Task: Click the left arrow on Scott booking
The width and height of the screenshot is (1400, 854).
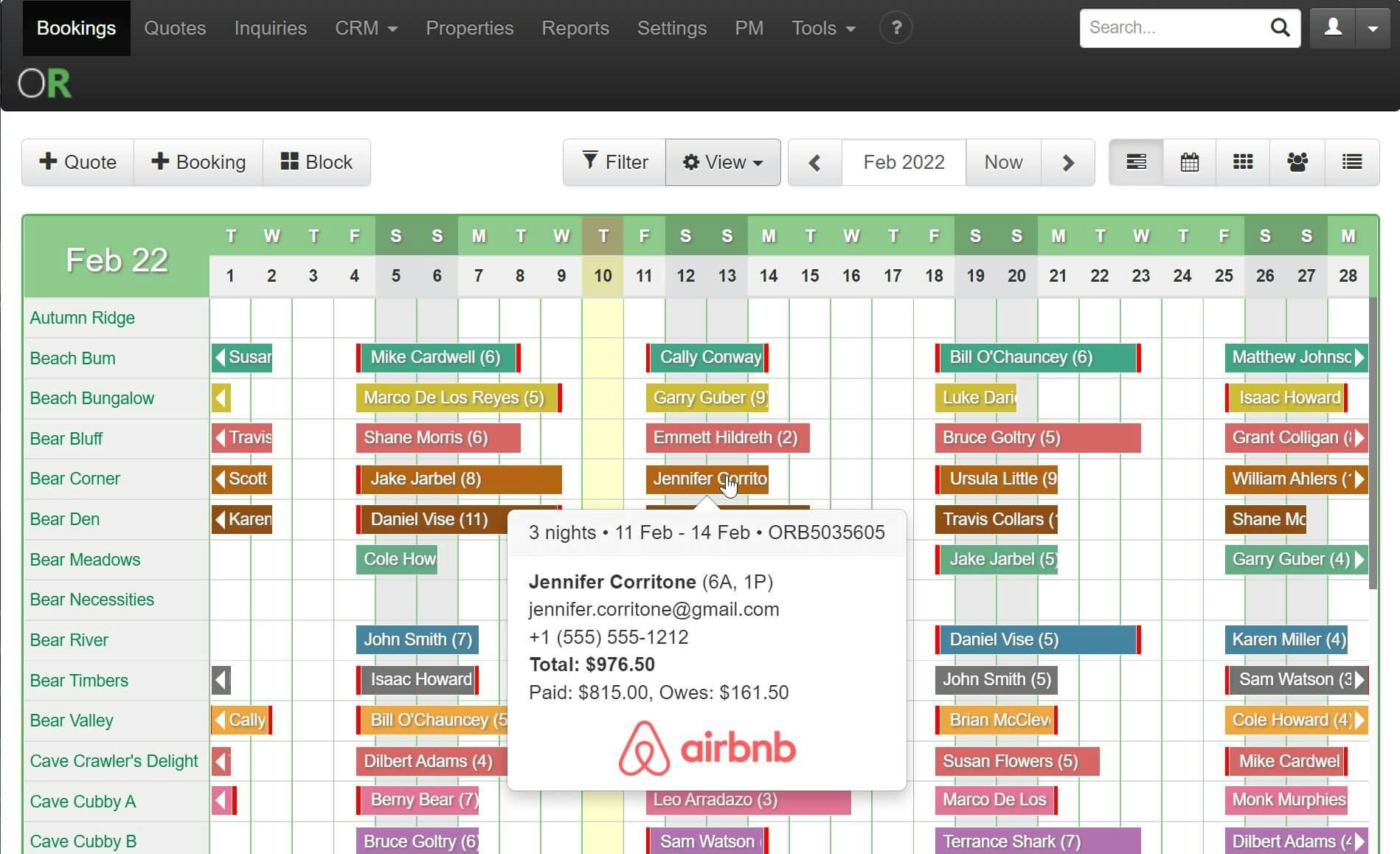Action: [220, 479]
